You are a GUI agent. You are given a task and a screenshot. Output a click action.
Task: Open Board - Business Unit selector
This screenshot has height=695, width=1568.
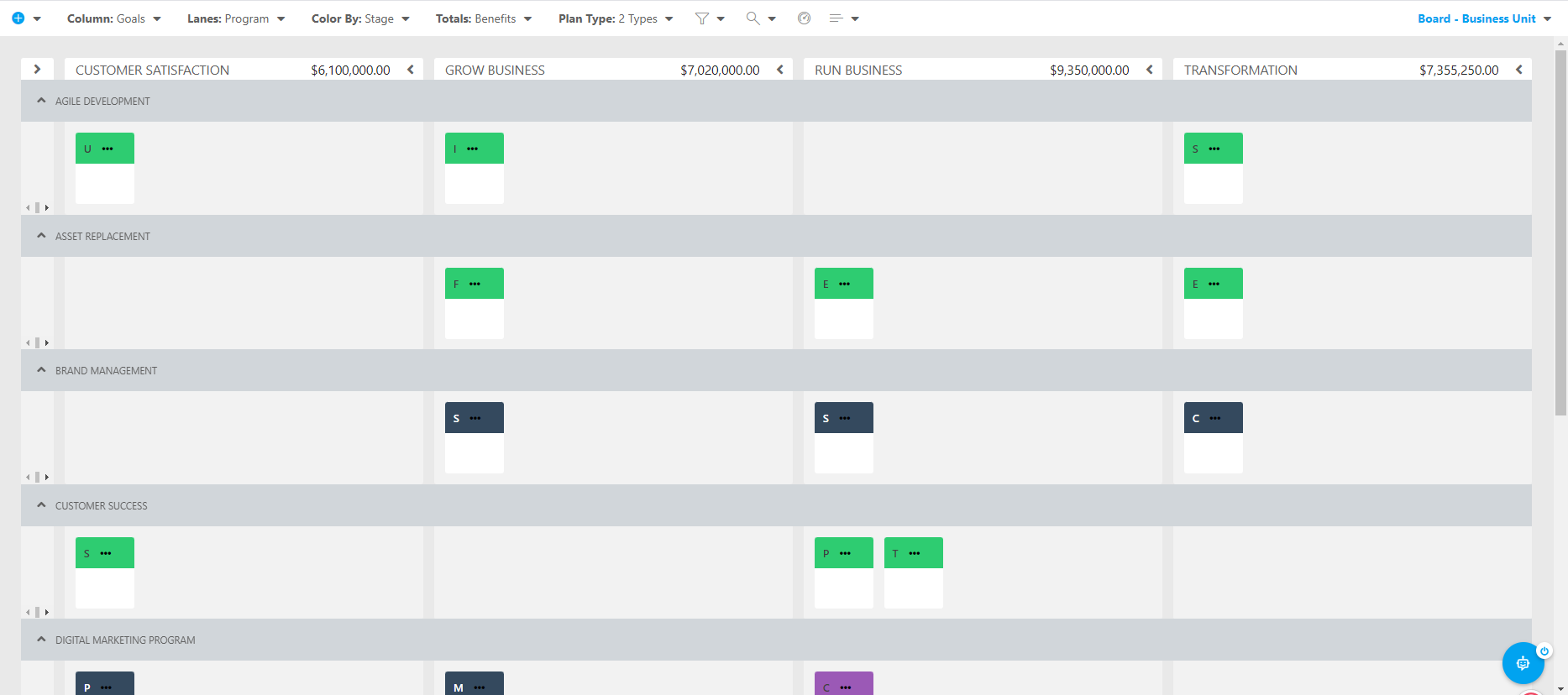coord(1484,18)
